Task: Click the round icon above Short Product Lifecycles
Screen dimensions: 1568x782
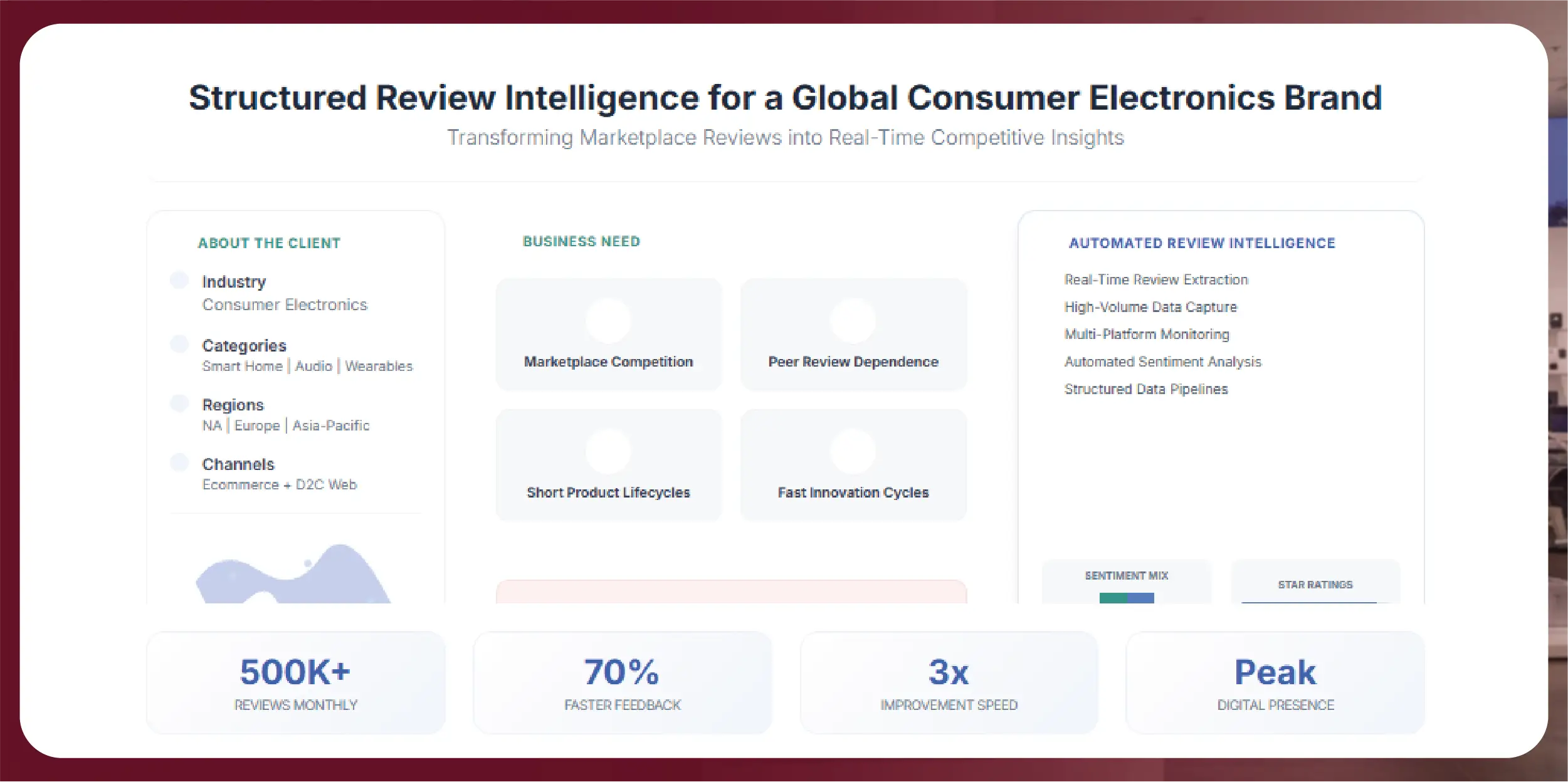Action: pos(608,451)
